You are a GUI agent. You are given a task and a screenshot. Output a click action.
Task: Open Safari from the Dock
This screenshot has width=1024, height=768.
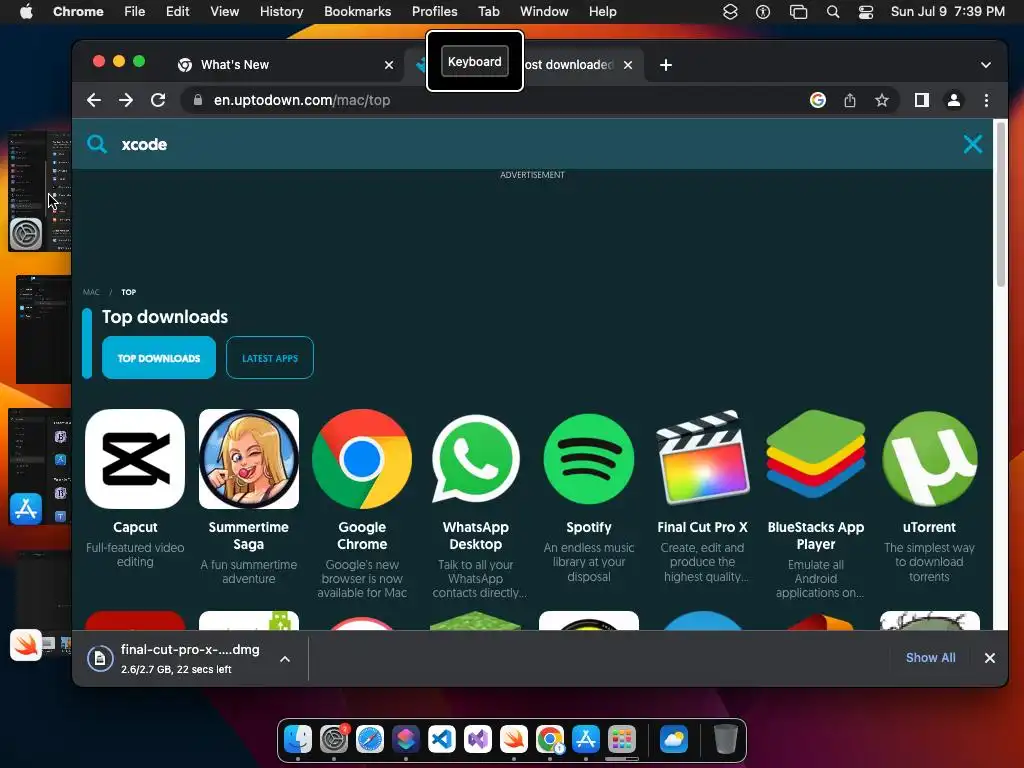click(370, 739)
